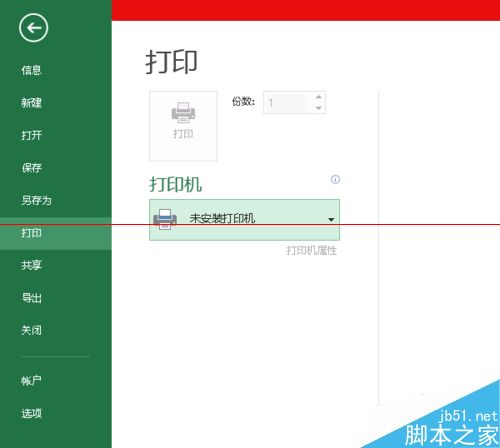This screenshot has height=448, width=500.
Task: Click 保存 in the backstage menu
Action: click(31, 167)
